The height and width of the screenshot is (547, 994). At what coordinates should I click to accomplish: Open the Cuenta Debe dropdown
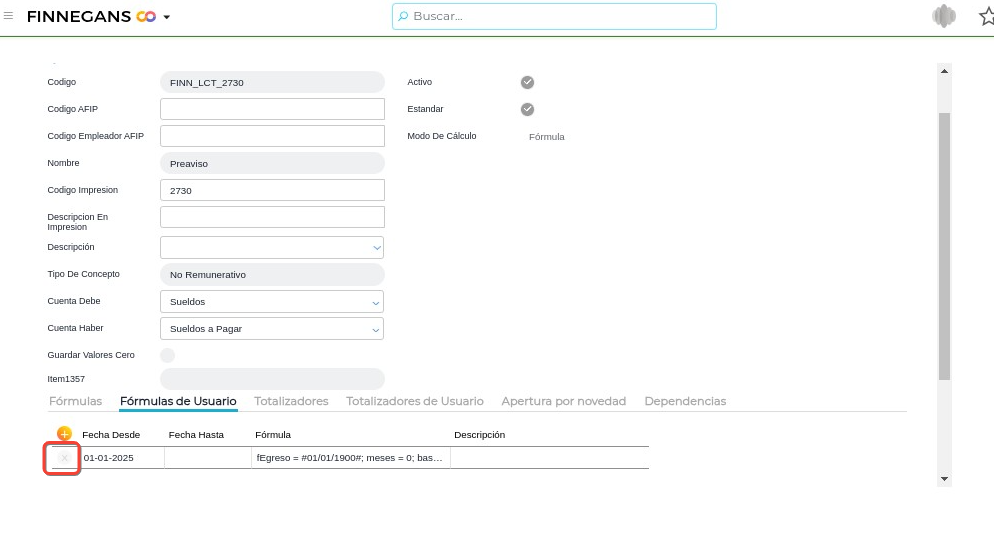point(376,302)
